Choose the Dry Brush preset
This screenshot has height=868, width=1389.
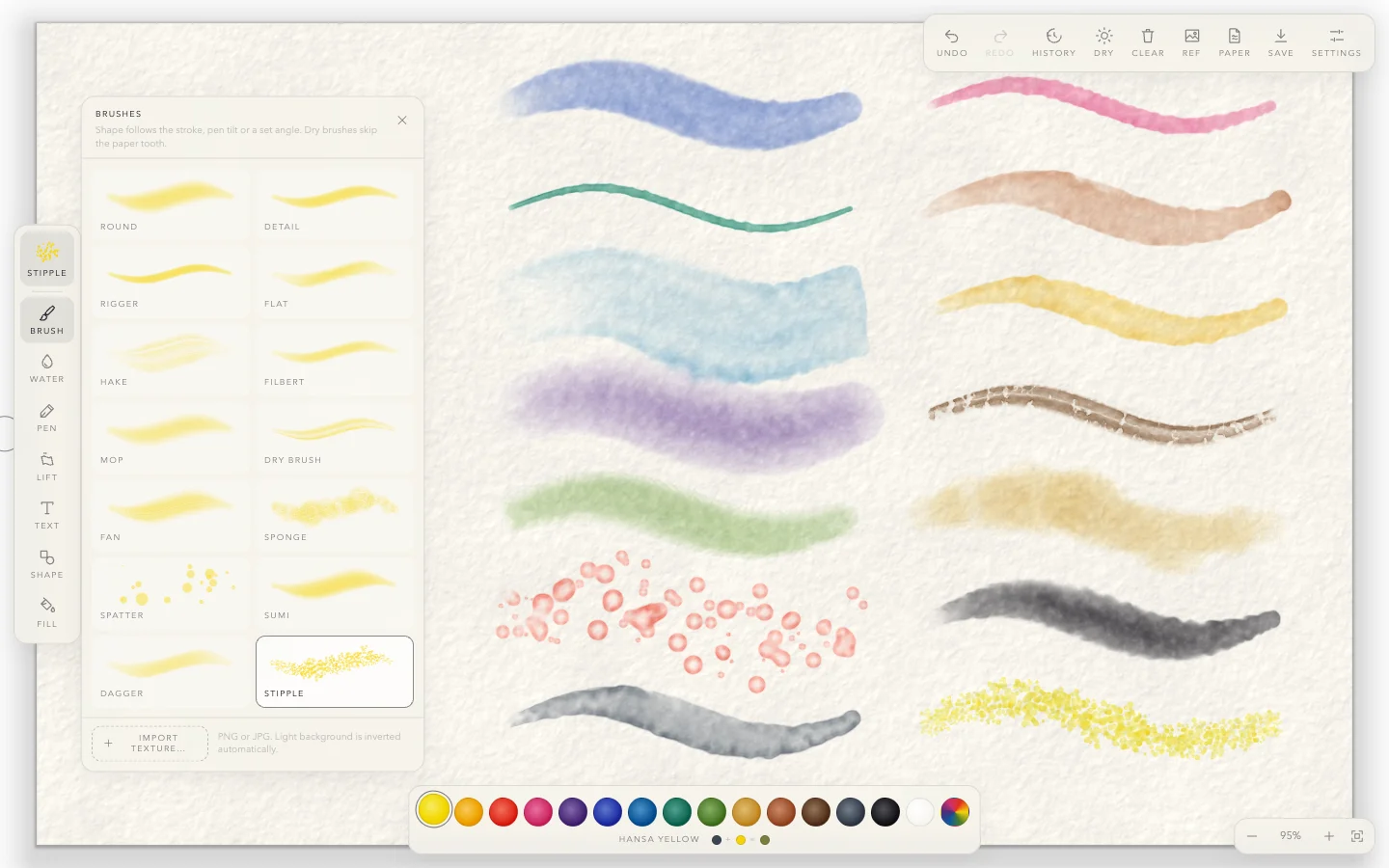coord(335,437)
